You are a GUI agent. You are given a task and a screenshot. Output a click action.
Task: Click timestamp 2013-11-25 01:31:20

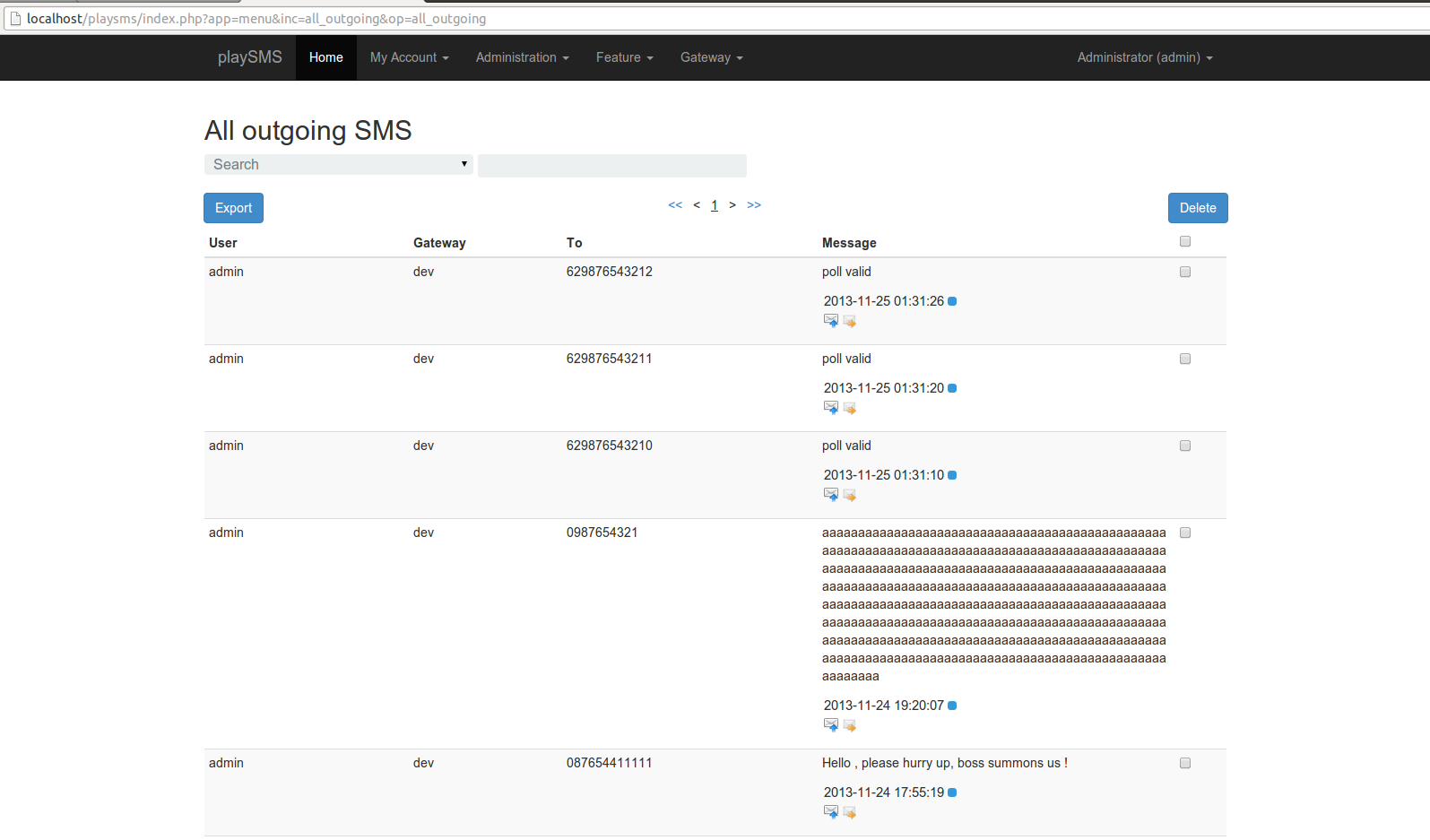click(884, 388)
